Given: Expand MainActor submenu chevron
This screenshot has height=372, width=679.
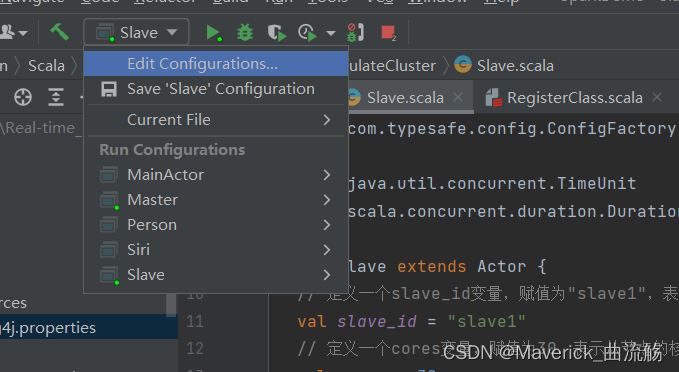Looking at the screenshot, I should coord(327,175).
